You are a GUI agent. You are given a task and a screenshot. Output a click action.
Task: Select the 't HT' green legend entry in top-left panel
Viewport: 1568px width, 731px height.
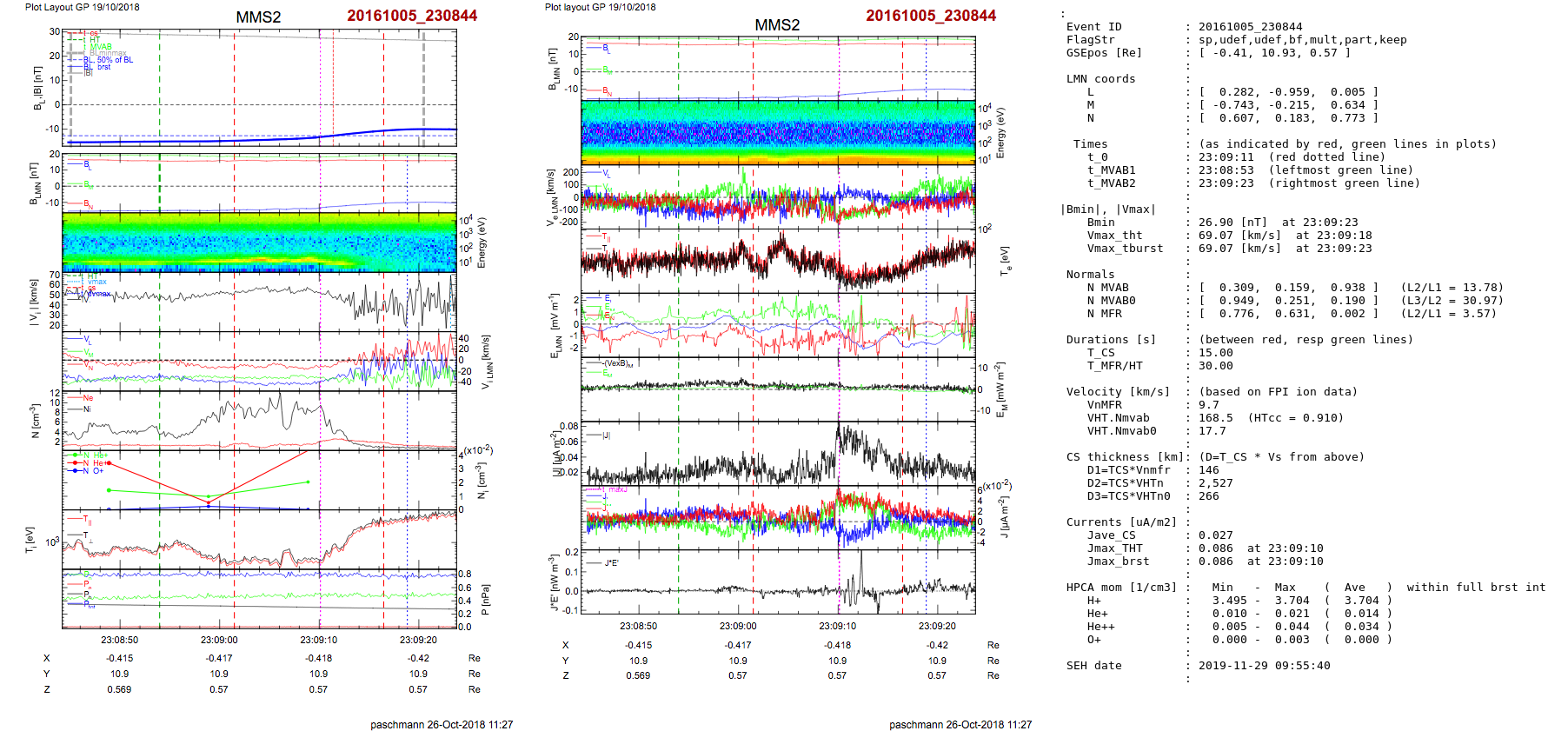[92, 40]
